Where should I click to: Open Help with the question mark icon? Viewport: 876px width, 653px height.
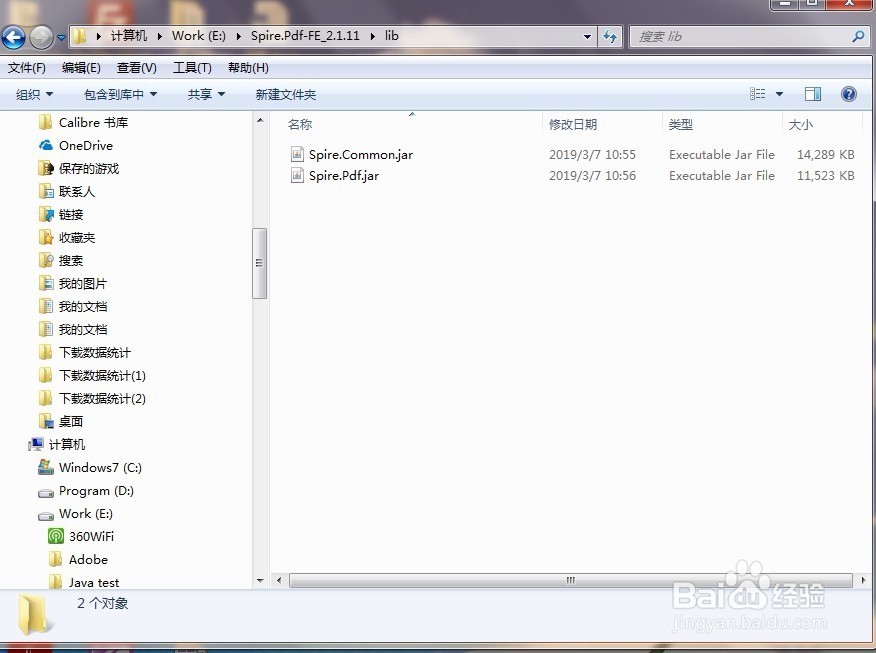point(849,94)
